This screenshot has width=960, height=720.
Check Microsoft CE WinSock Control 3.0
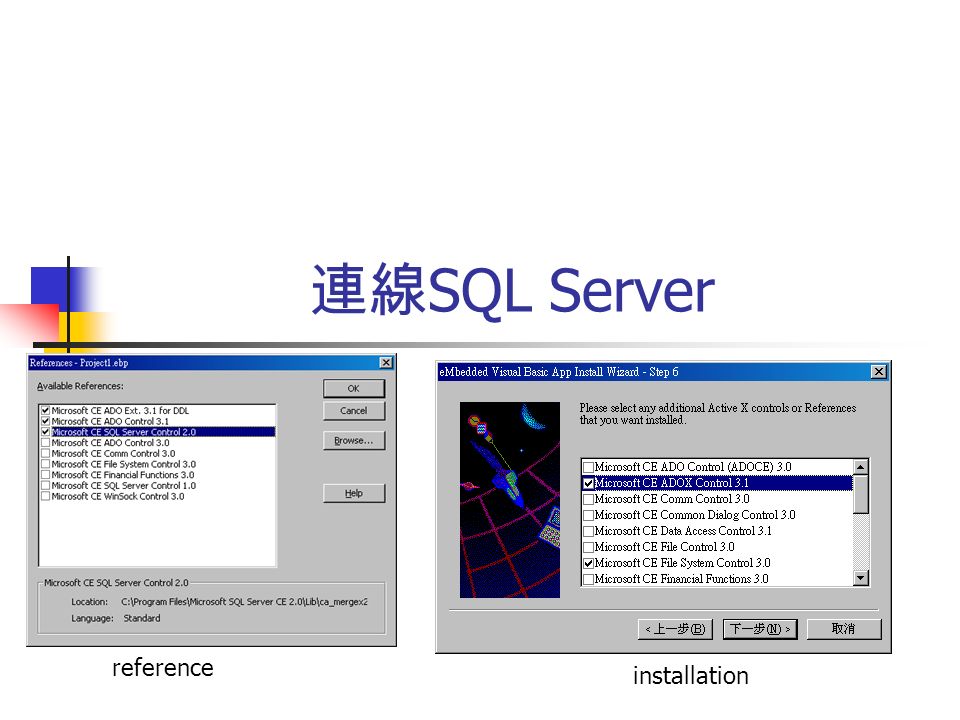point(45,497)
